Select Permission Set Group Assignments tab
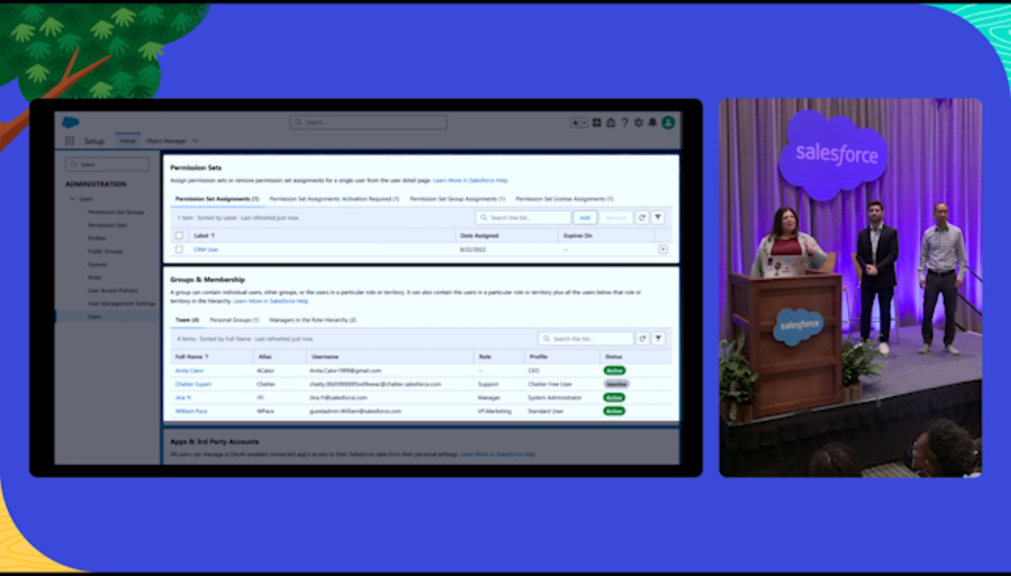Viewport: 1011px width, 576px height. (457, 199)
